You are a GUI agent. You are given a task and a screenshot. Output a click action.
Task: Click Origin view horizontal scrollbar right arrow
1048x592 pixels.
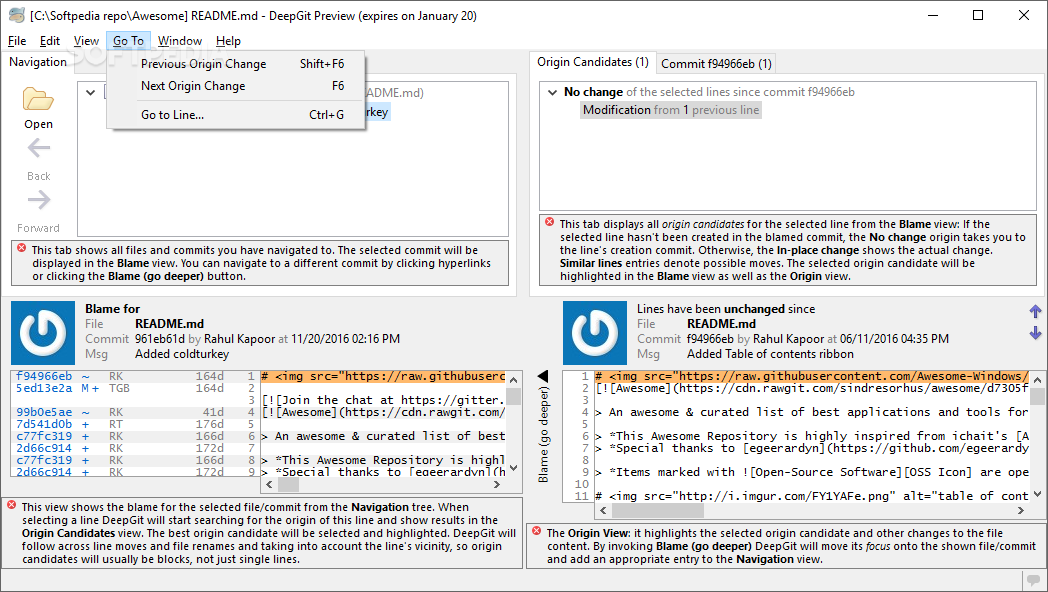1021,510
